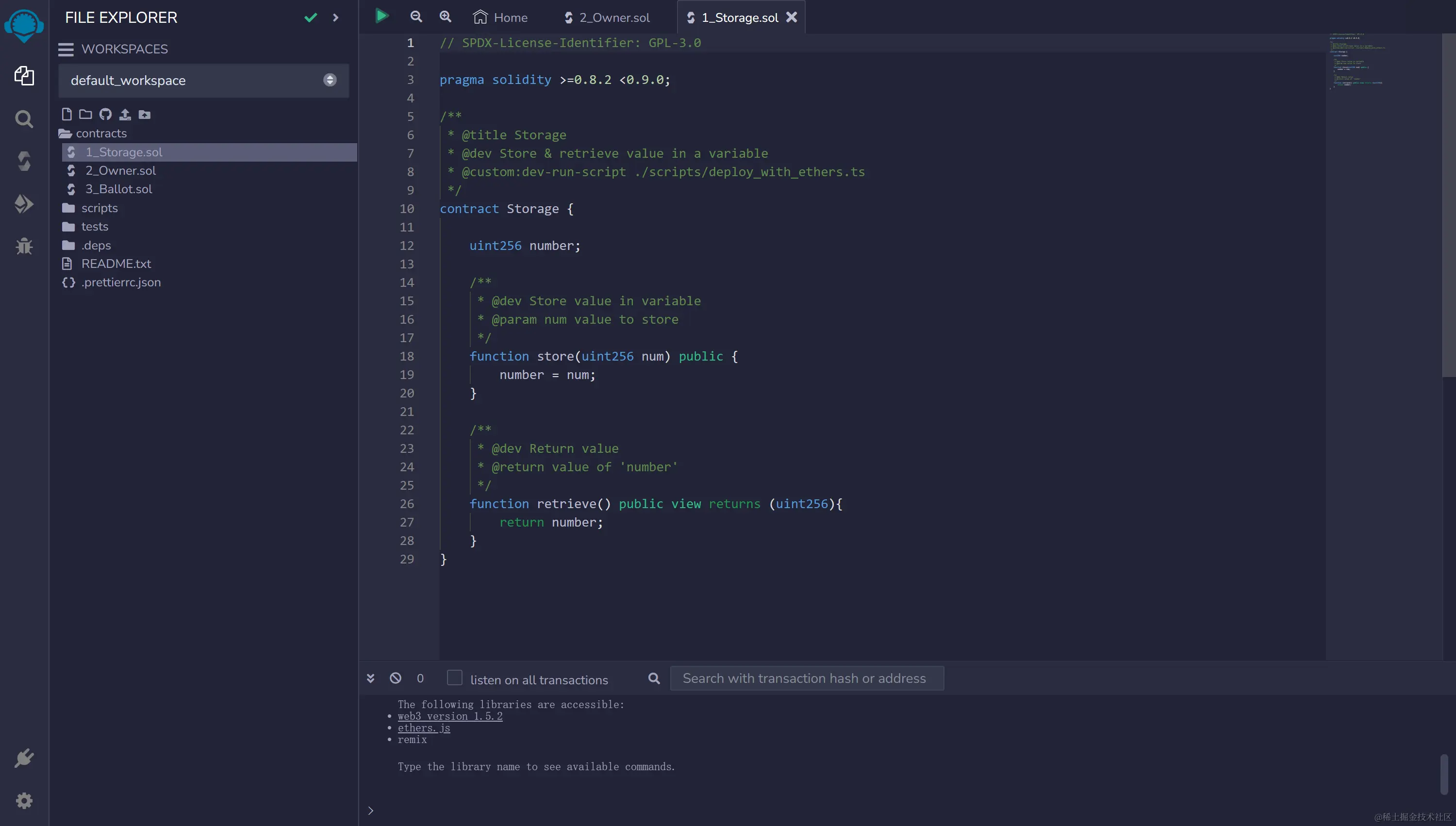This screenshot has height=826, width=1456.
Task: Click 'uint256 number;' declaration
Action: [525, 246]
